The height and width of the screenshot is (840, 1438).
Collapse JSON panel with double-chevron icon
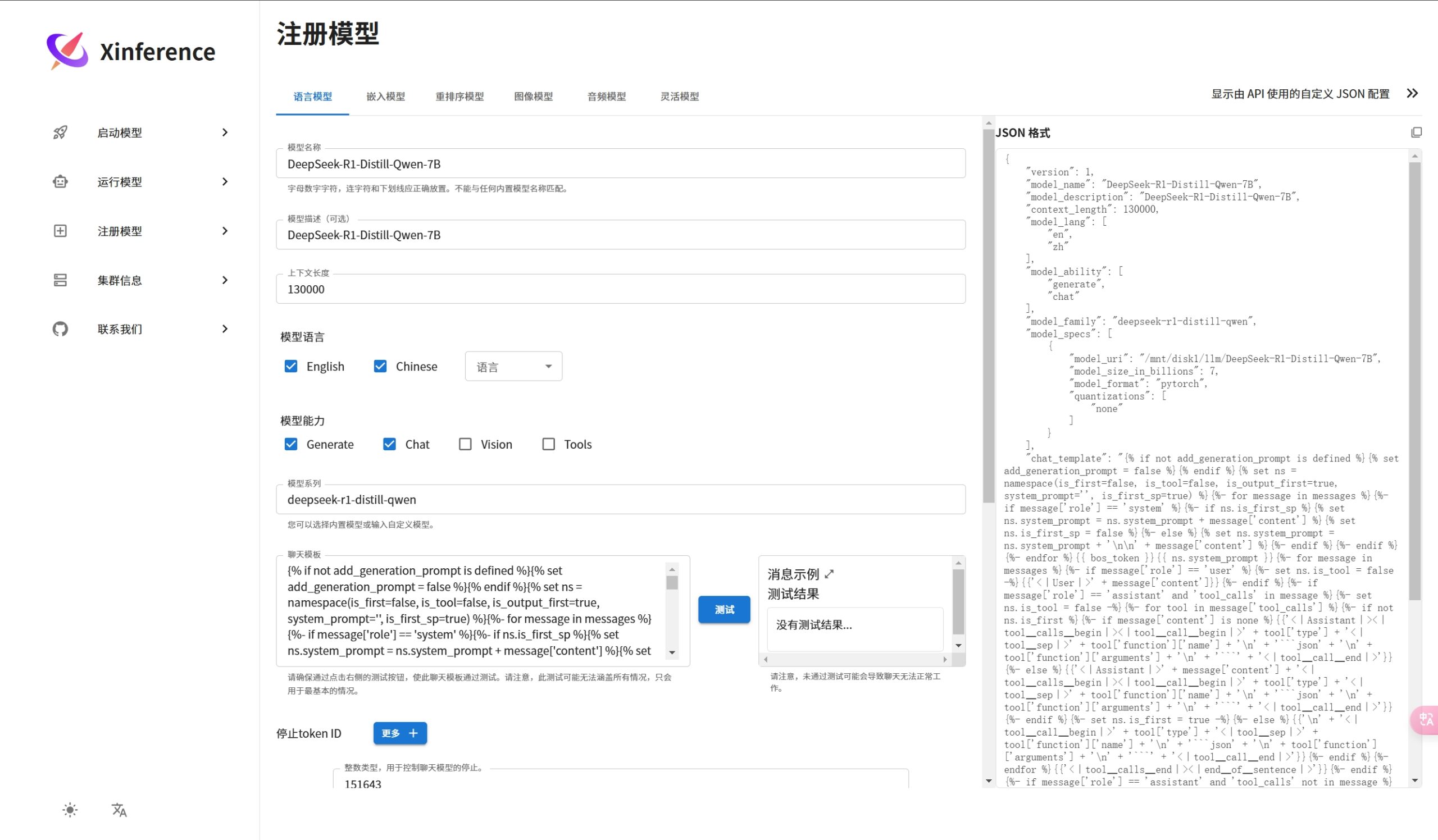tap(1412, 93)
